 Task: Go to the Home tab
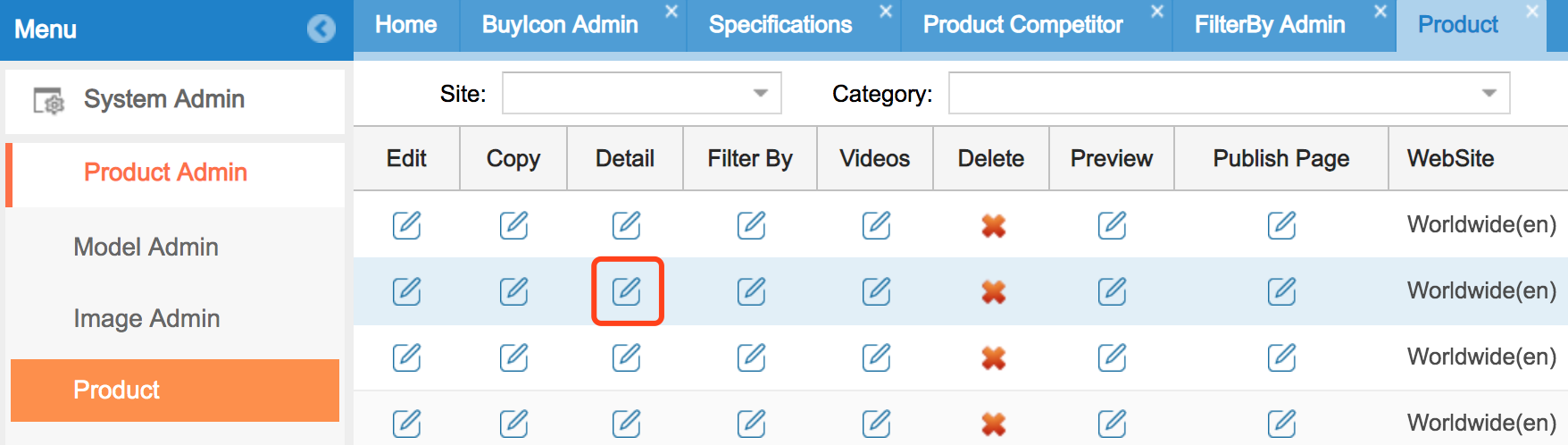406,25
